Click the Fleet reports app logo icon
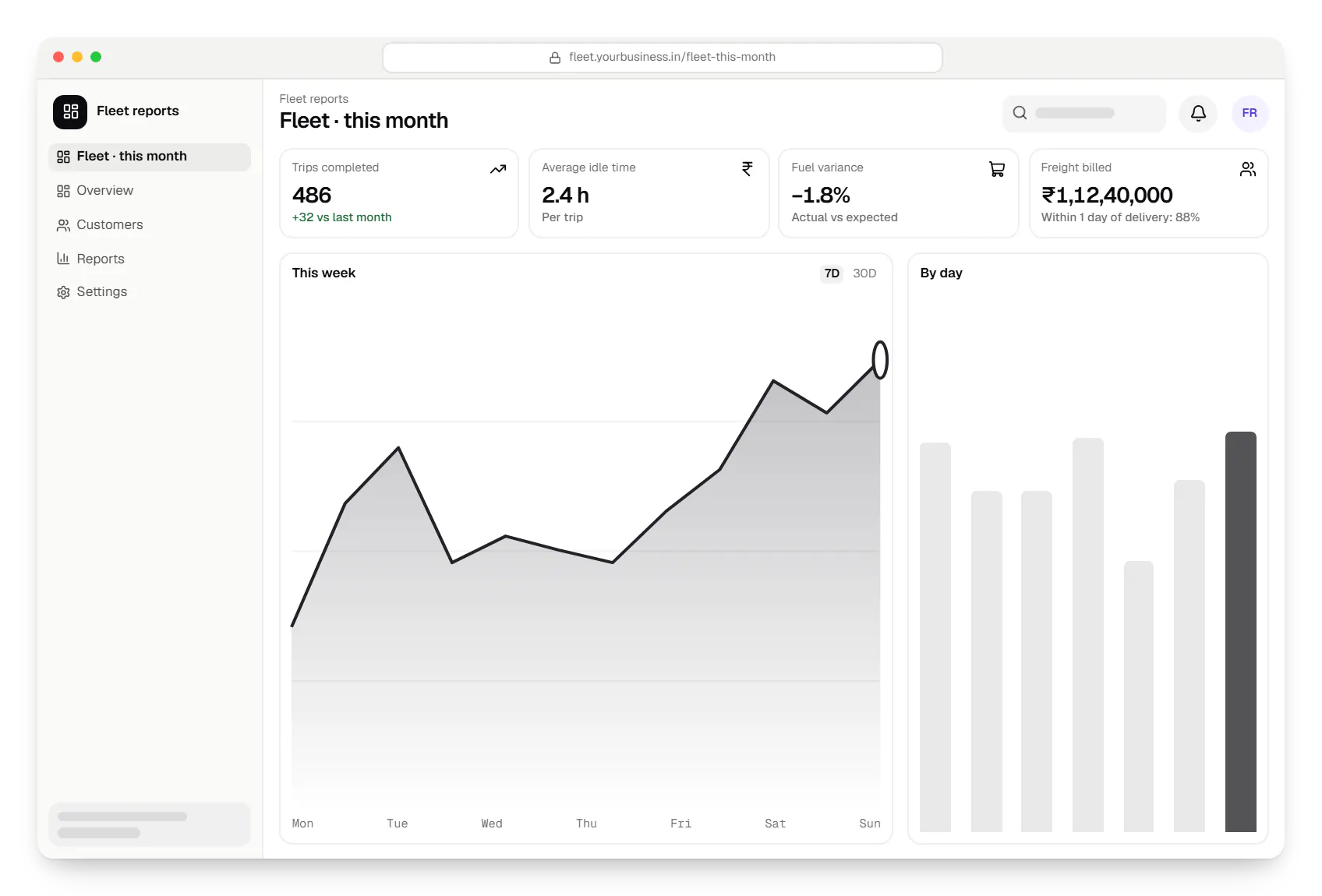 pyautogui.click(x=70, y=111)
